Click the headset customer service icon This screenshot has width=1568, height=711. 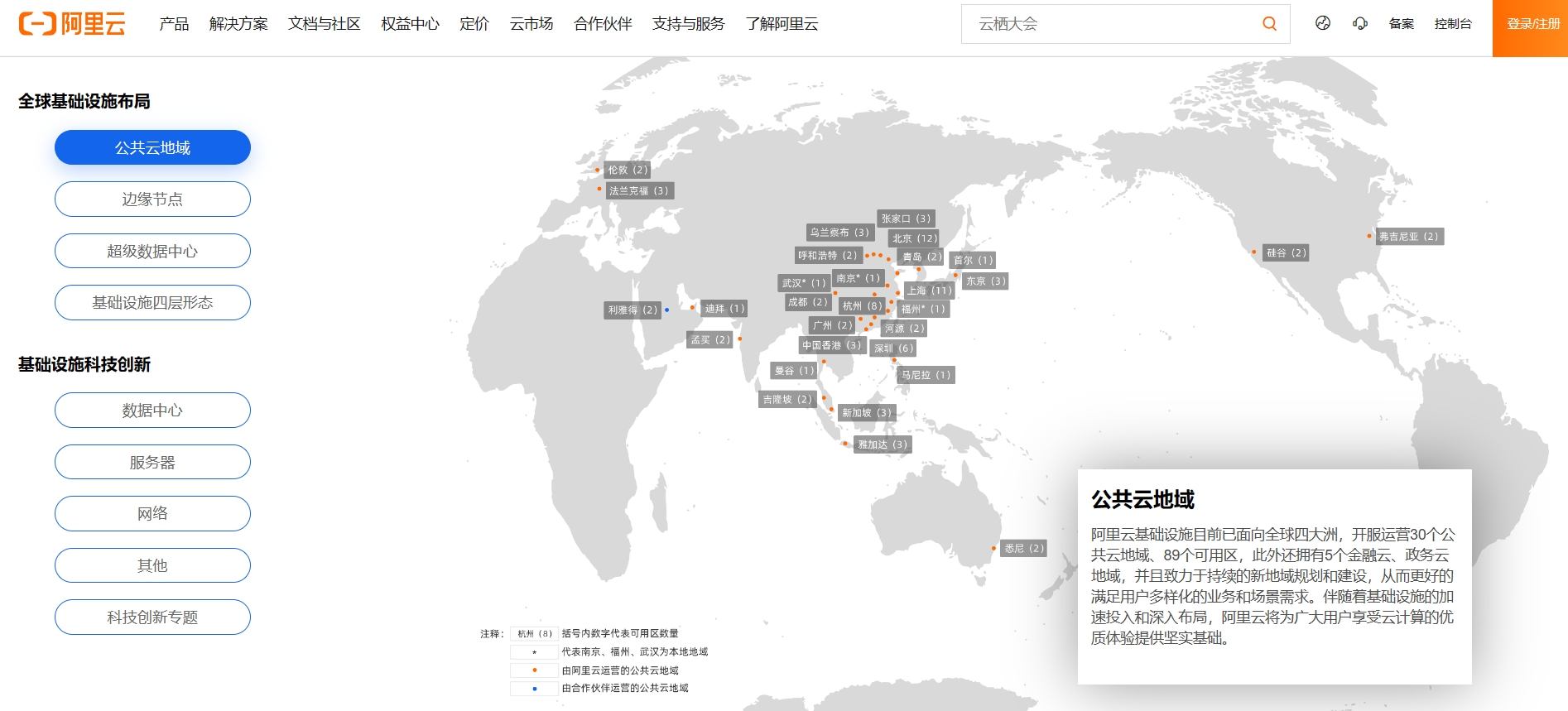point(1359,23)
